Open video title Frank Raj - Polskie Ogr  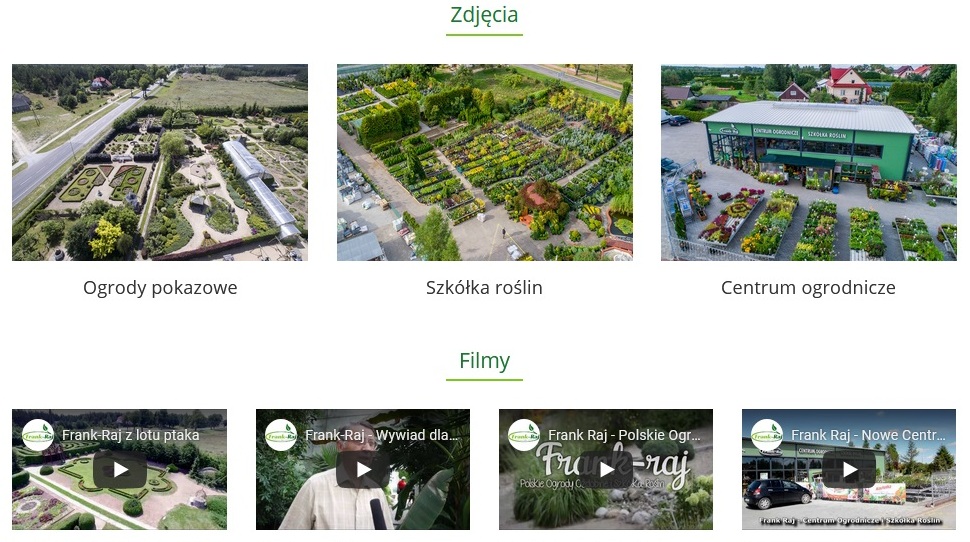624,435
